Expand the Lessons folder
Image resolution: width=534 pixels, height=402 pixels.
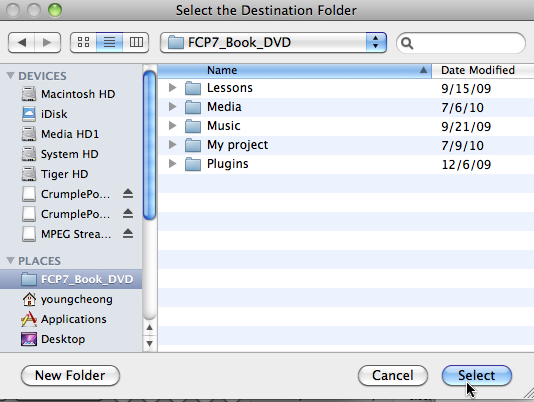point(173,88)
